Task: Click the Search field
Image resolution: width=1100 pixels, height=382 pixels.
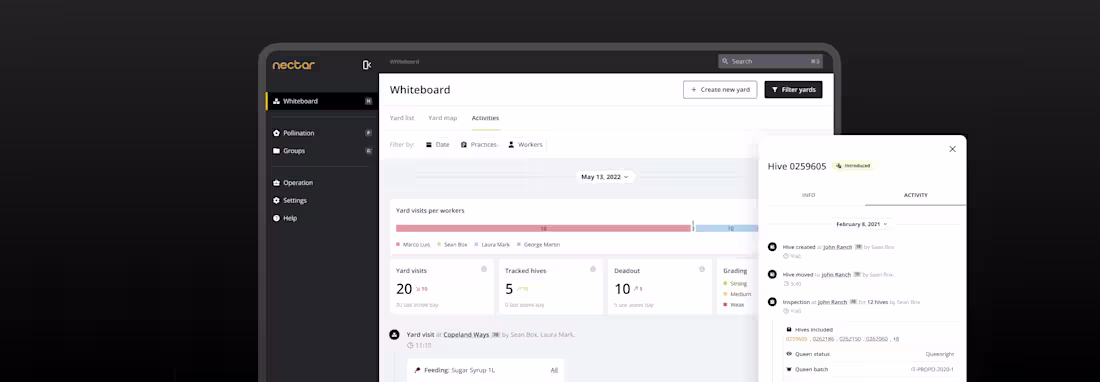Action: pyautogui.click(x=770, y=62)
